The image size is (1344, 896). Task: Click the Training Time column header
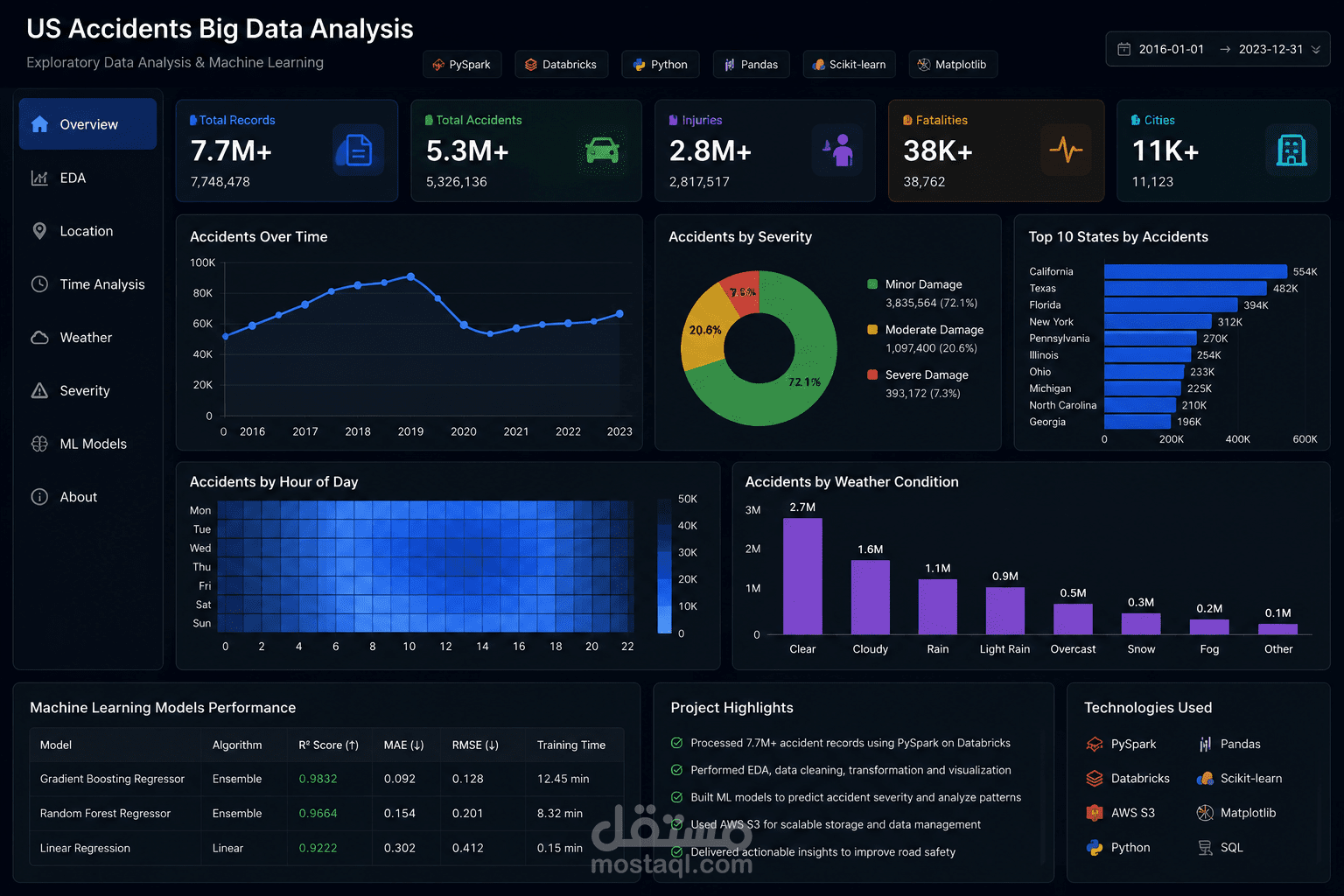click(x=571, y=745)
